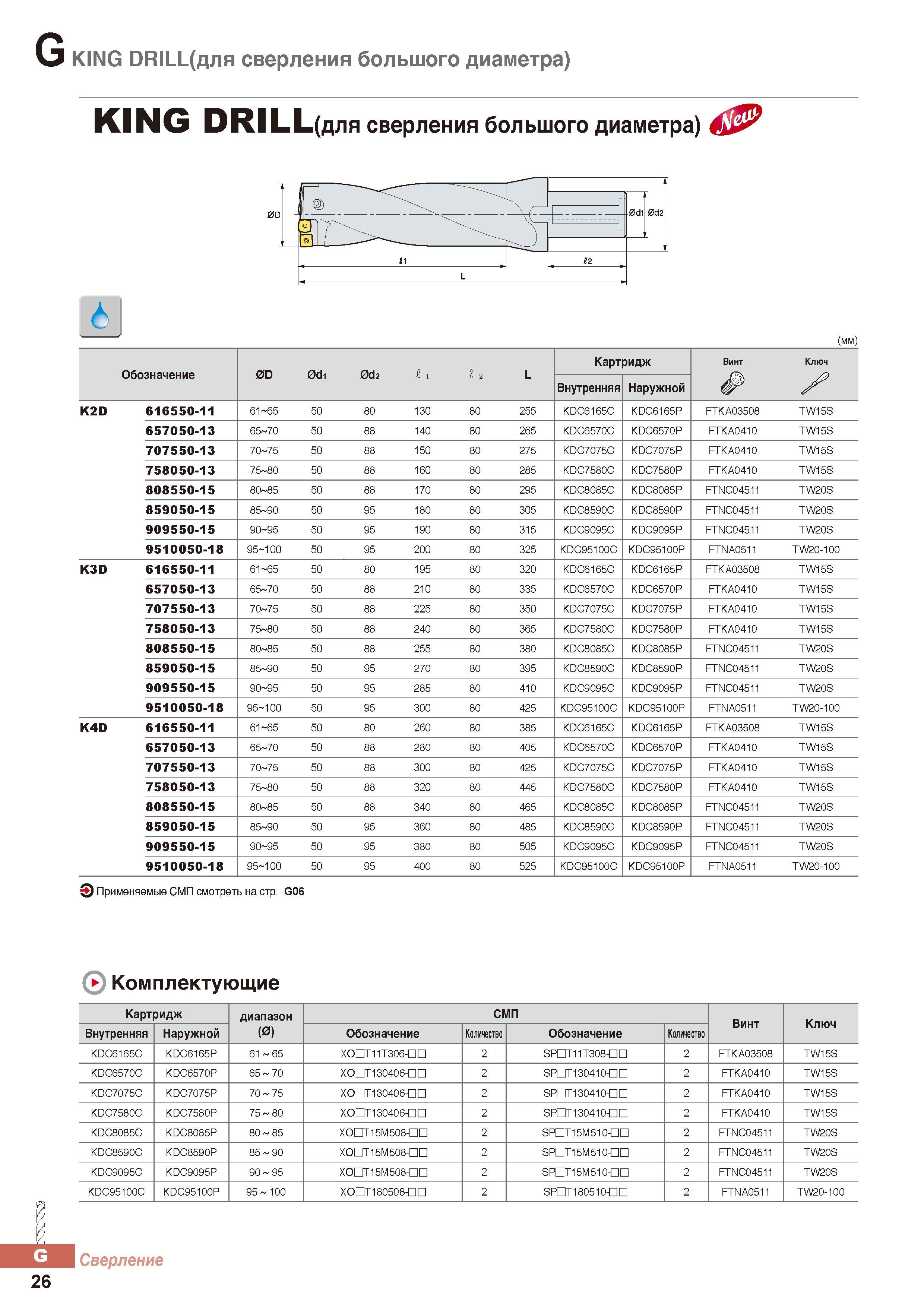Click the Ød2 label on the drawing
Viewport: 924px width, 1307px height.
tap(656, 213)
